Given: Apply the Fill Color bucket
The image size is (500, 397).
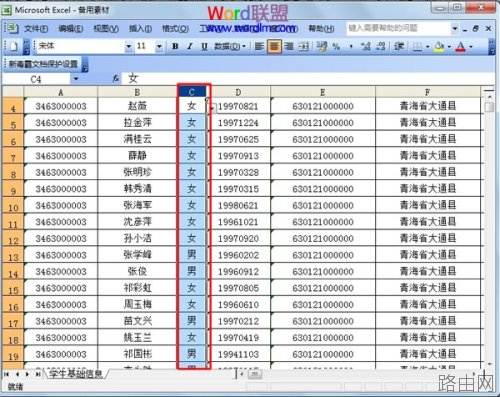Looking at the screenshot, I should [x=439, y=46].
